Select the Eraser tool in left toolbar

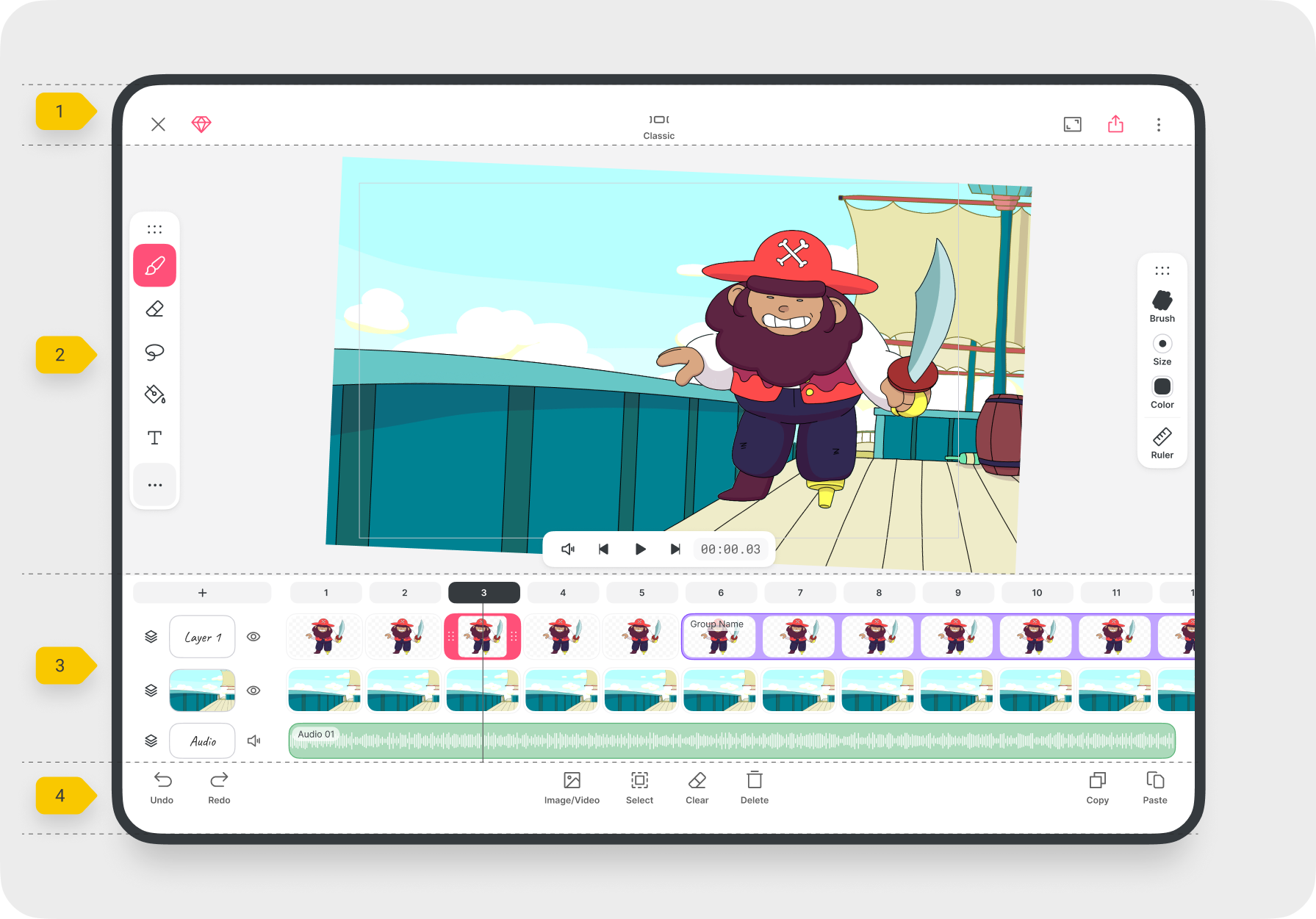(x=154, y=309)
